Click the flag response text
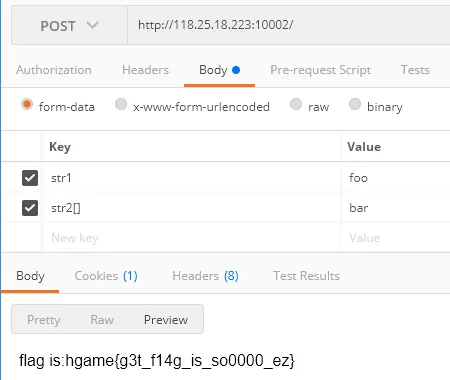The height and width of the screenshot is (380, 450). pyautogui.click(x=157, y=361)
